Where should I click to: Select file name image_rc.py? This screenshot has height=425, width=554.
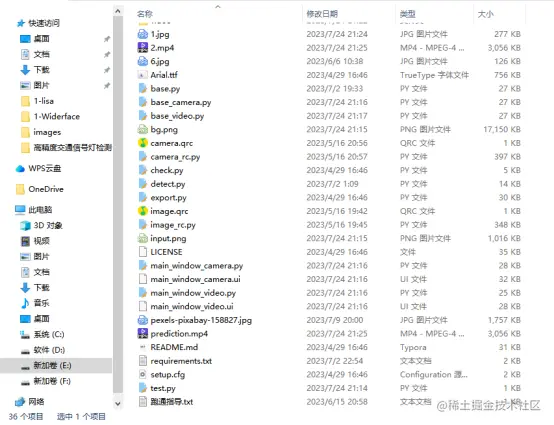[x=173, y=225]
